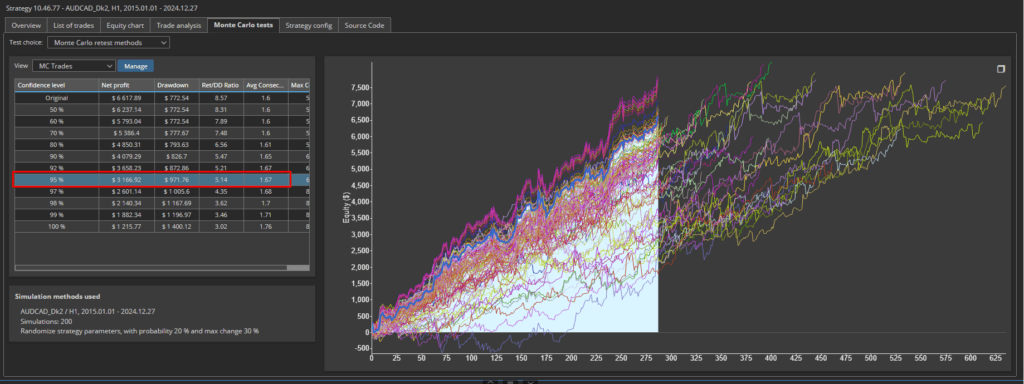Click the Simulation methods used heading

click(57, 296)
